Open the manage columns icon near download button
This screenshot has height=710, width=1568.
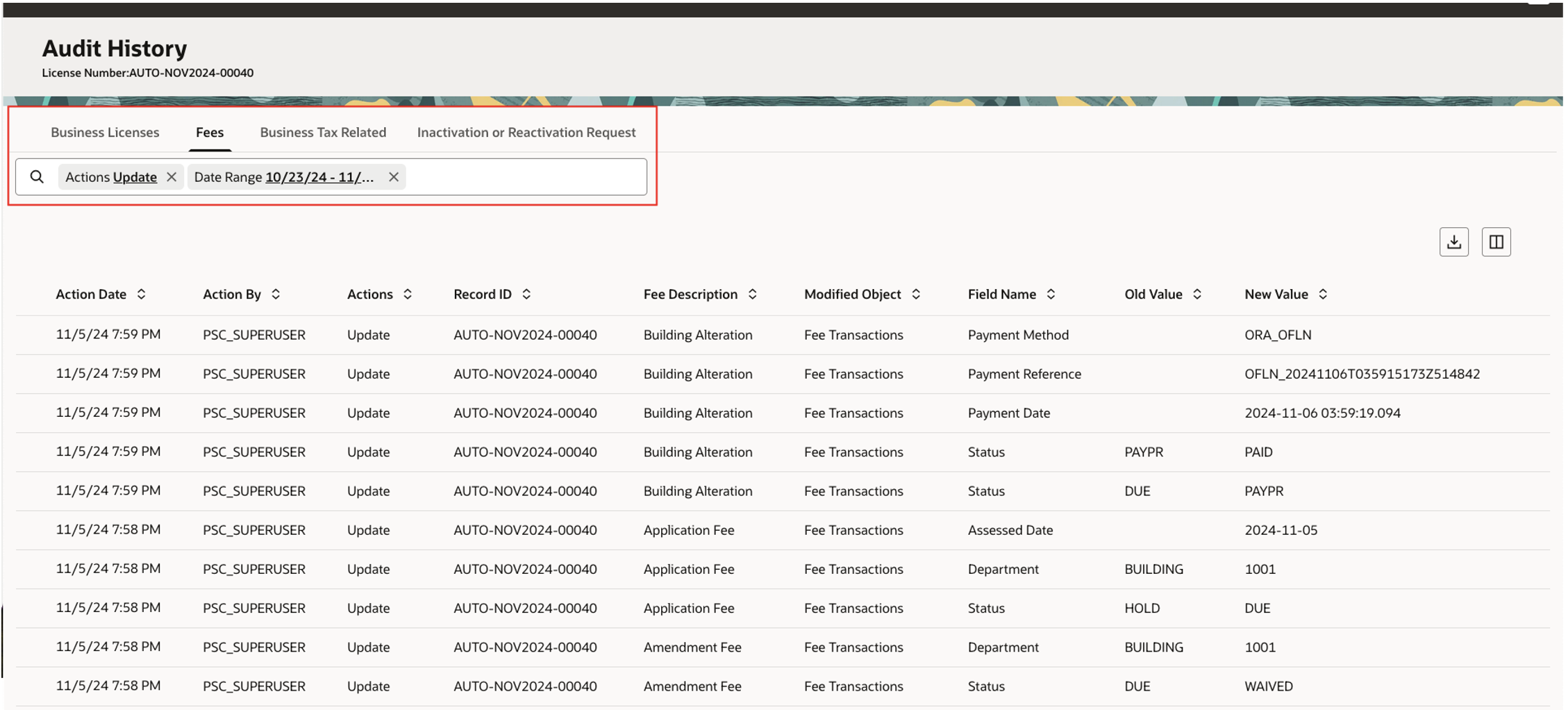click(x=1496, y=241)
